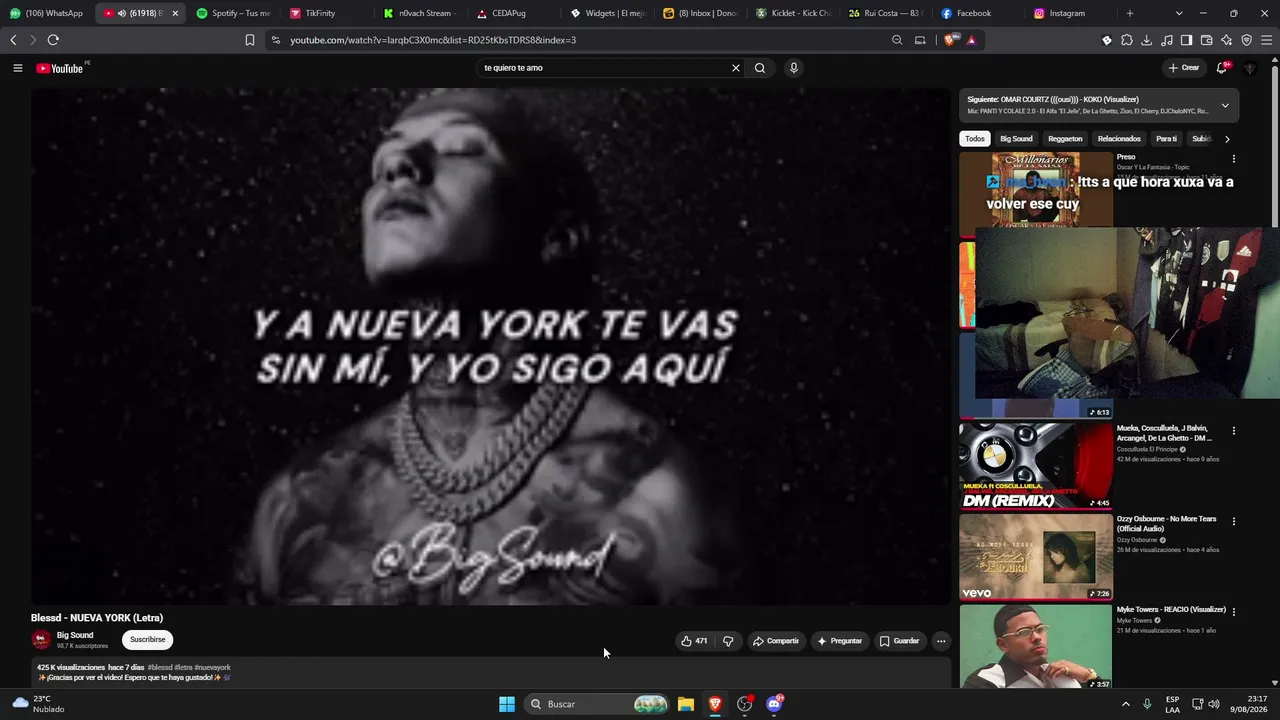Clear the YouTube search box text
The height and width of the screenshot is (720, 1280).
point(736,68)
